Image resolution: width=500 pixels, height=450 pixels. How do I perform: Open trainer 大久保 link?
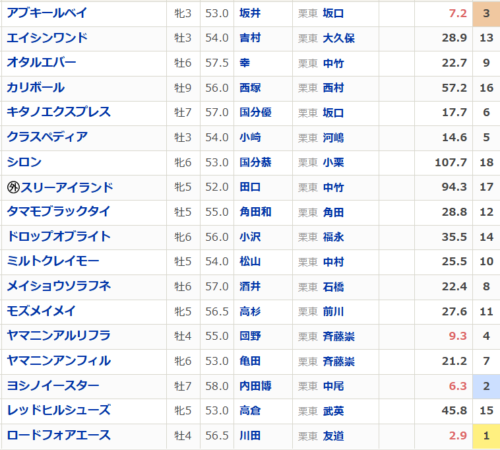pyautogui.click(x=339, y=38)
